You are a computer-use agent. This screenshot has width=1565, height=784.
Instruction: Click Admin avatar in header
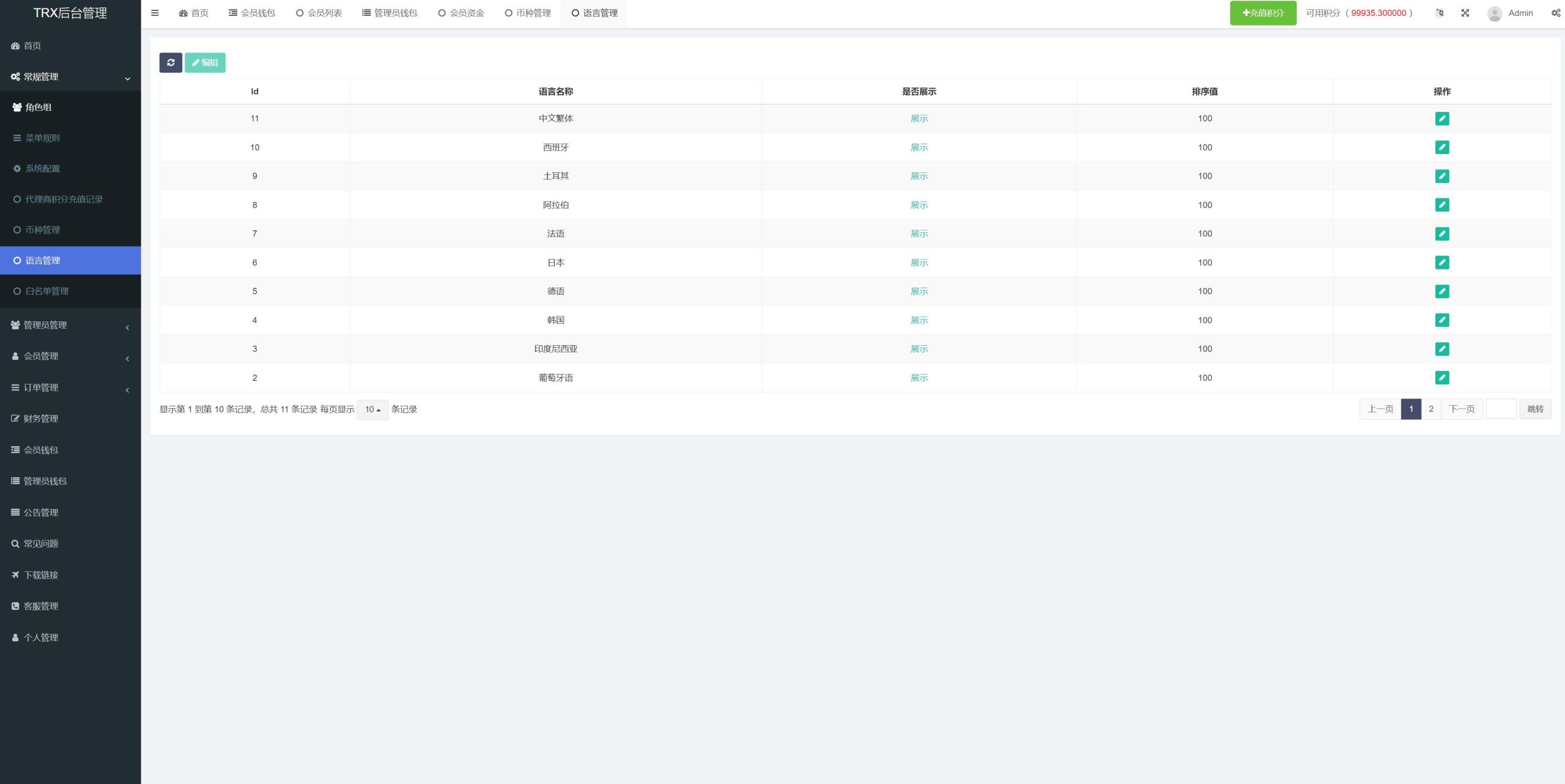point(1494,13)
